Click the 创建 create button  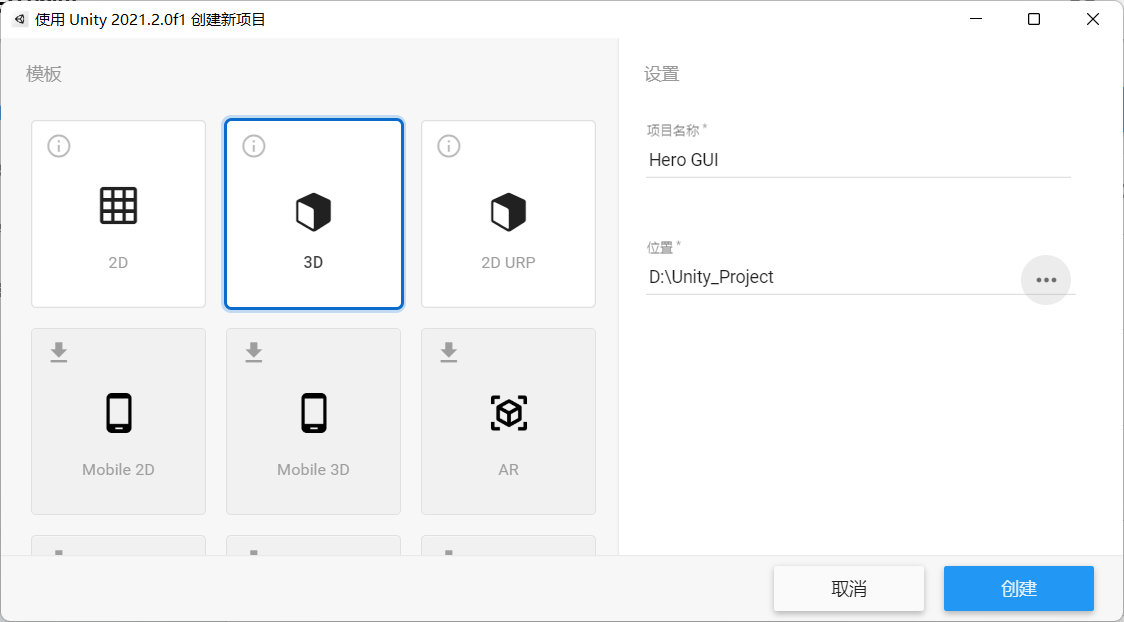pyautogui.click(x=1019, y=589)
